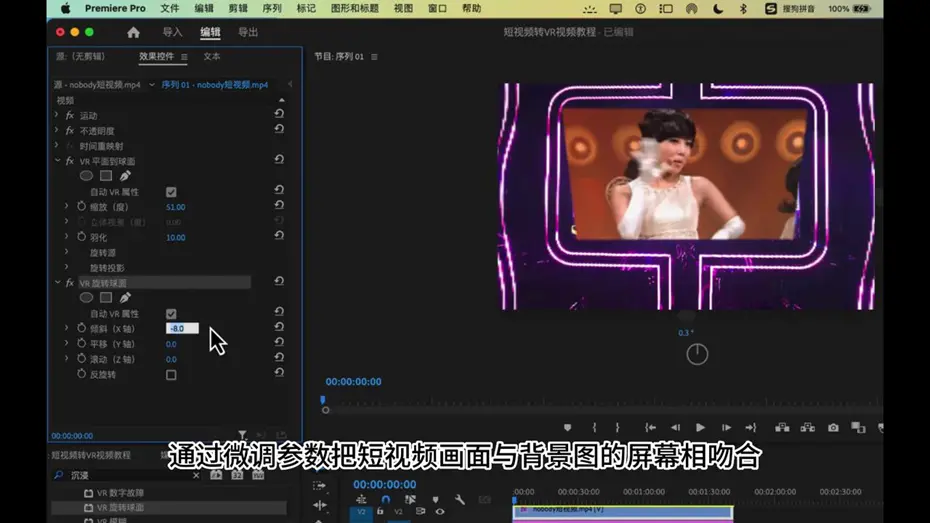Screen dimensions: 930x523
Task: Step forward one frame
Action: tap(726, 428)
